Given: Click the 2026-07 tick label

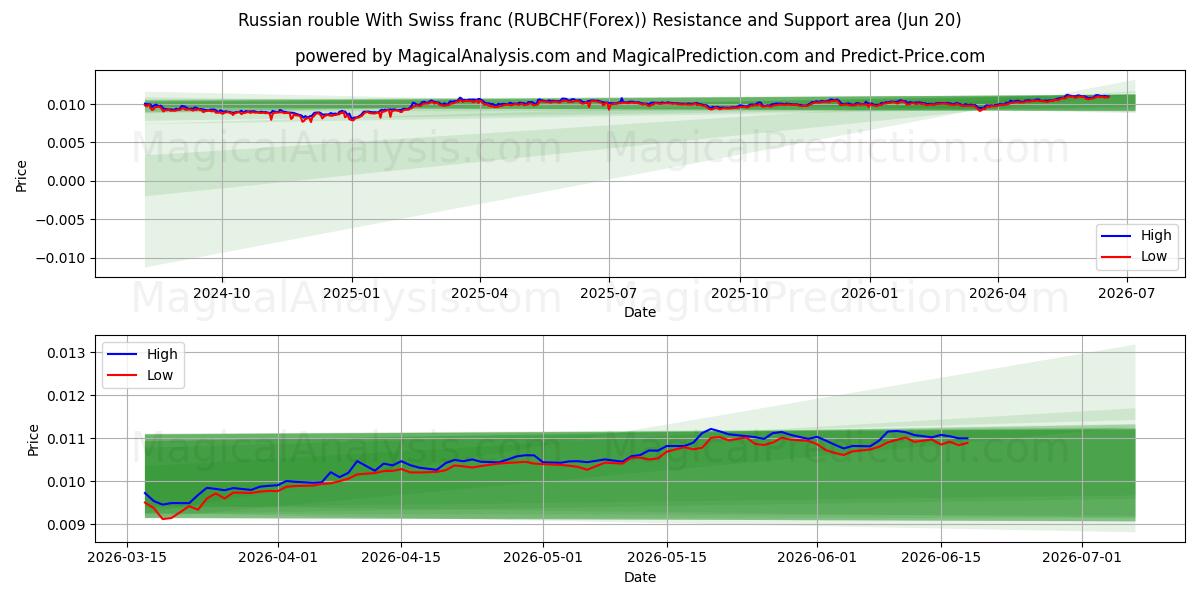Looking at the screenshot, I should (x=1127, y=293).
